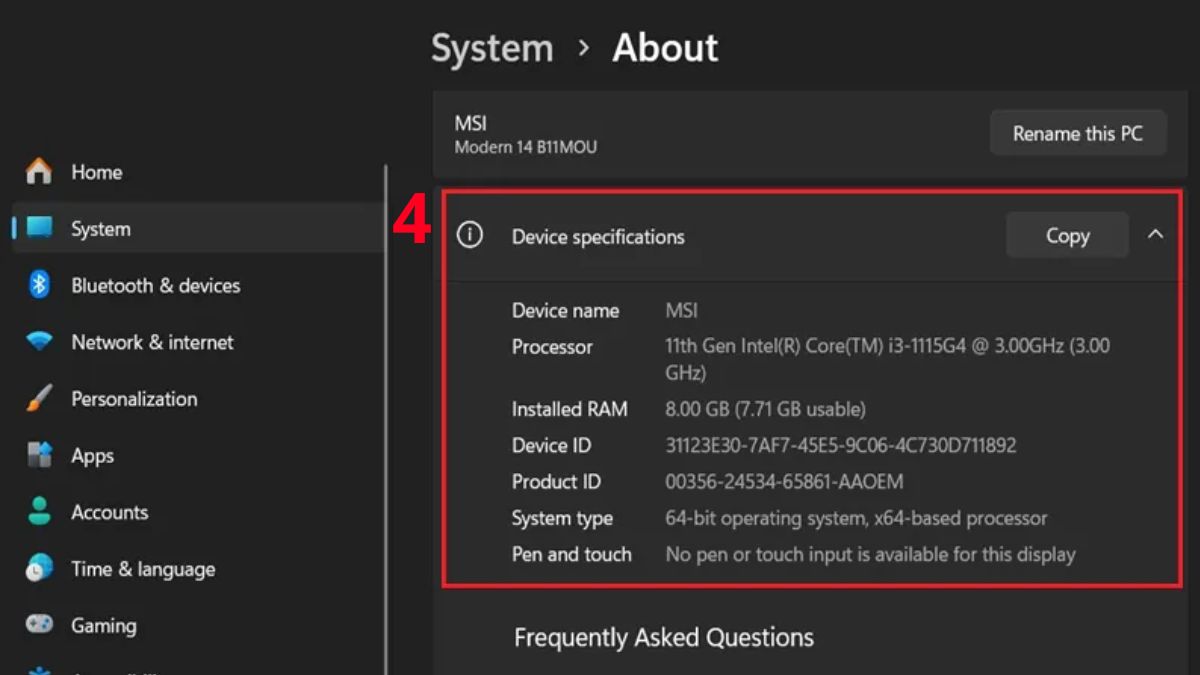Click the Network Wi-Fi icon
1200x675 pixels.
point(39,342)
